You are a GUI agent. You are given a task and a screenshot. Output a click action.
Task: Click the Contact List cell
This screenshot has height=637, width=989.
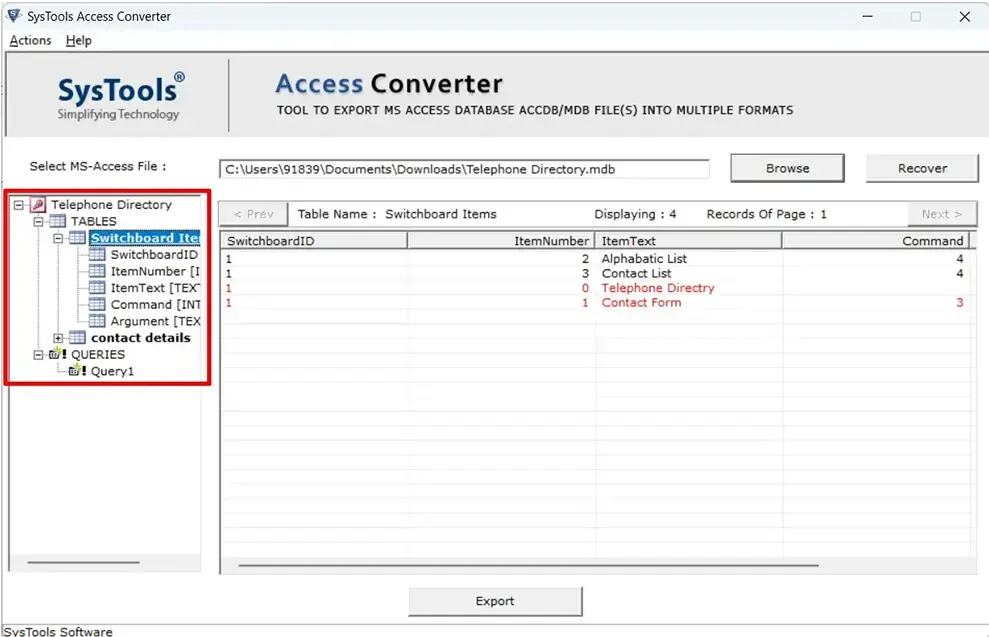pyautogui.click(x=636, y=273)
